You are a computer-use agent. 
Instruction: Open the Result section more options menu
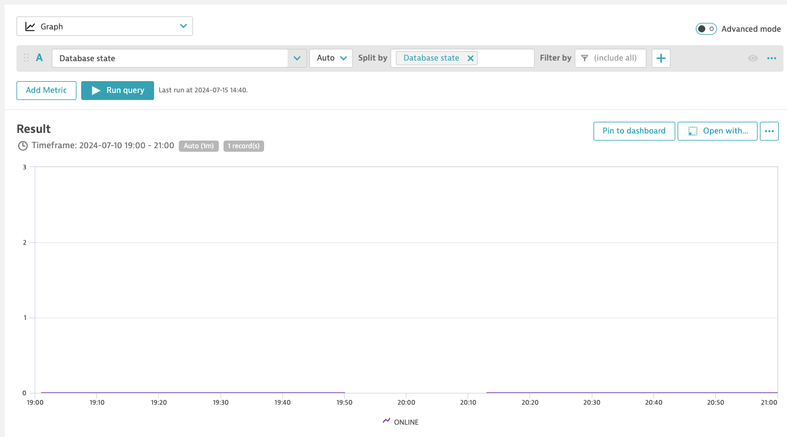coord(769,131)
